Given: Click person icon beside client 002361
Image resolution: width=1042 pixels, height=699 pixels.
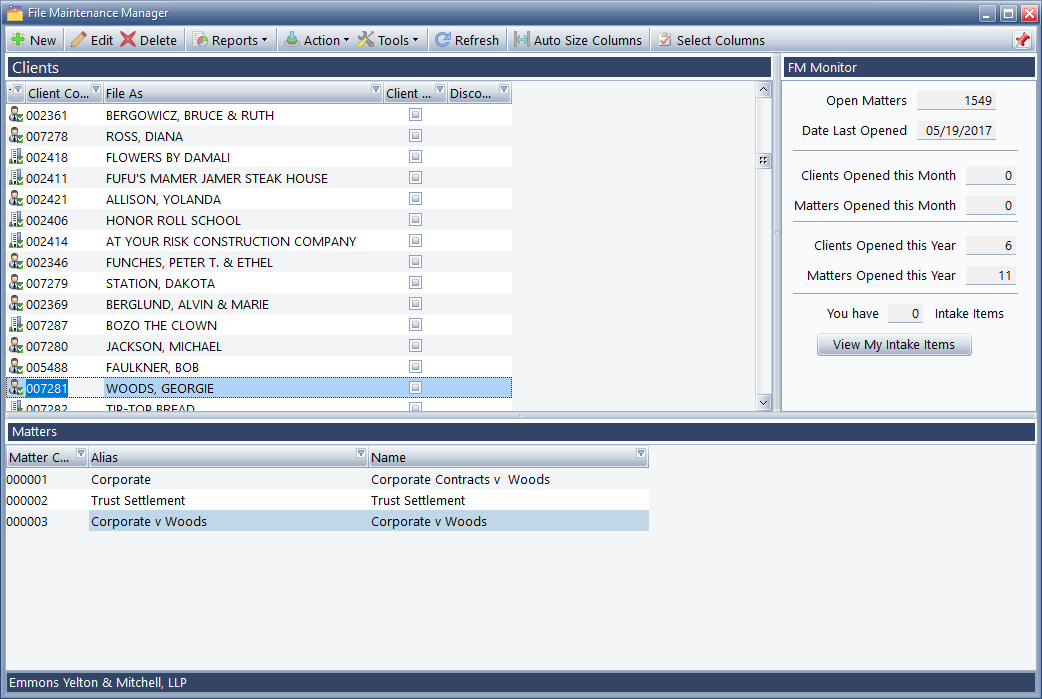Looking at the screenshot, I should pos(15,115).
